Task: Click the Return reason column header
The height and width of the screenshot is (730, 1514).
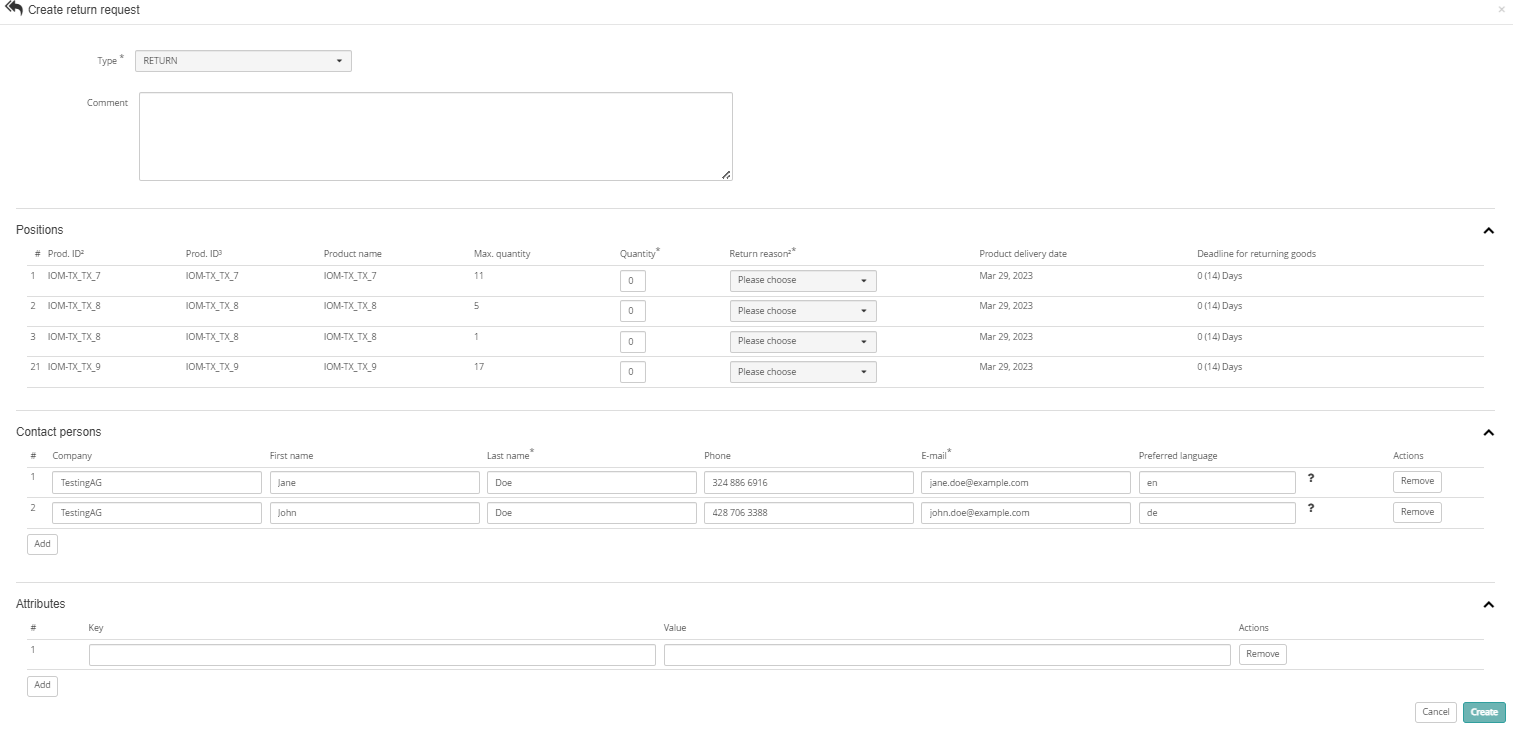Action: (x=762, y=253)
